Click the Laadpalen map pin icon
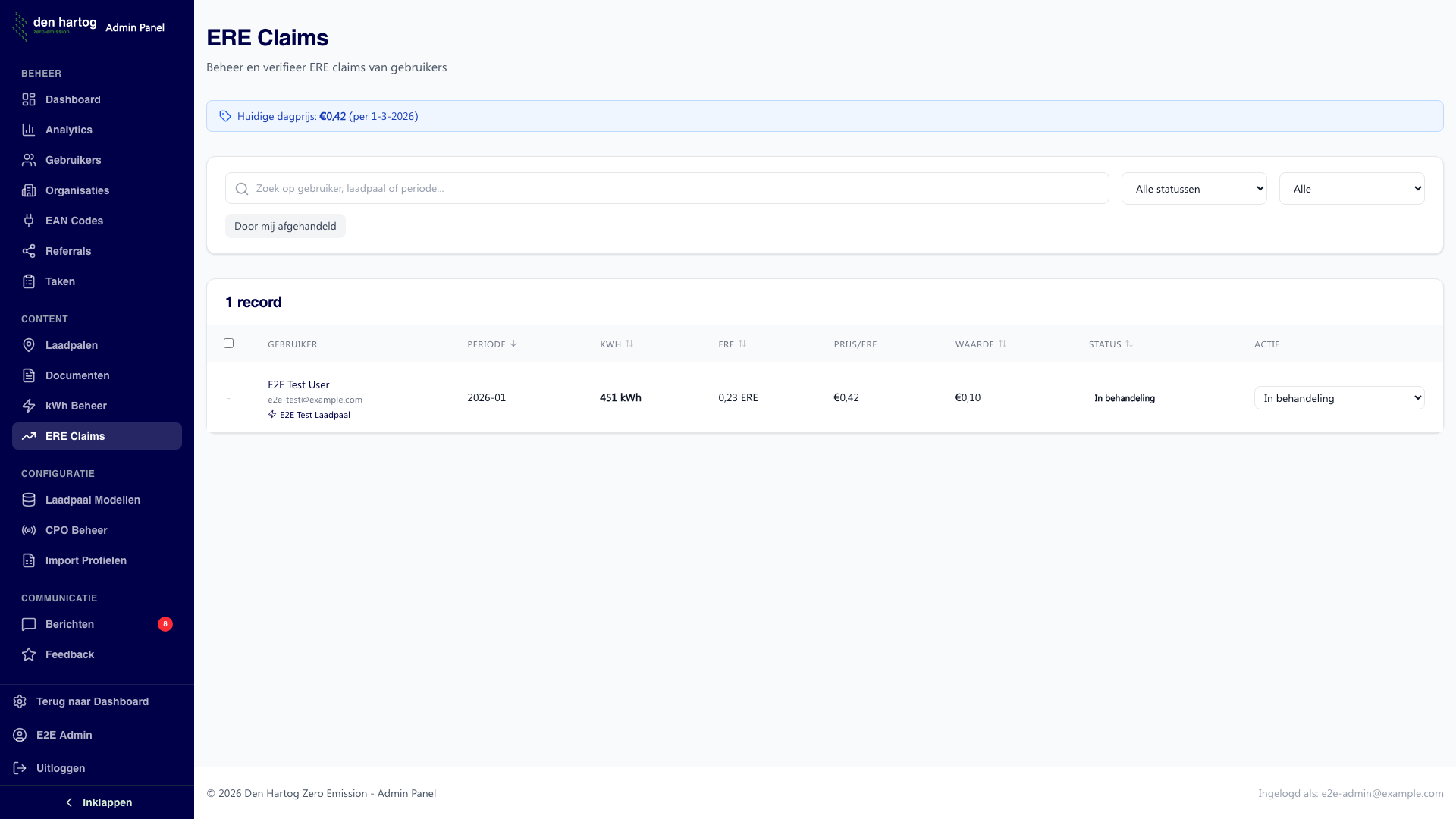The image size is (1456, 819). (x=29, y=345)
